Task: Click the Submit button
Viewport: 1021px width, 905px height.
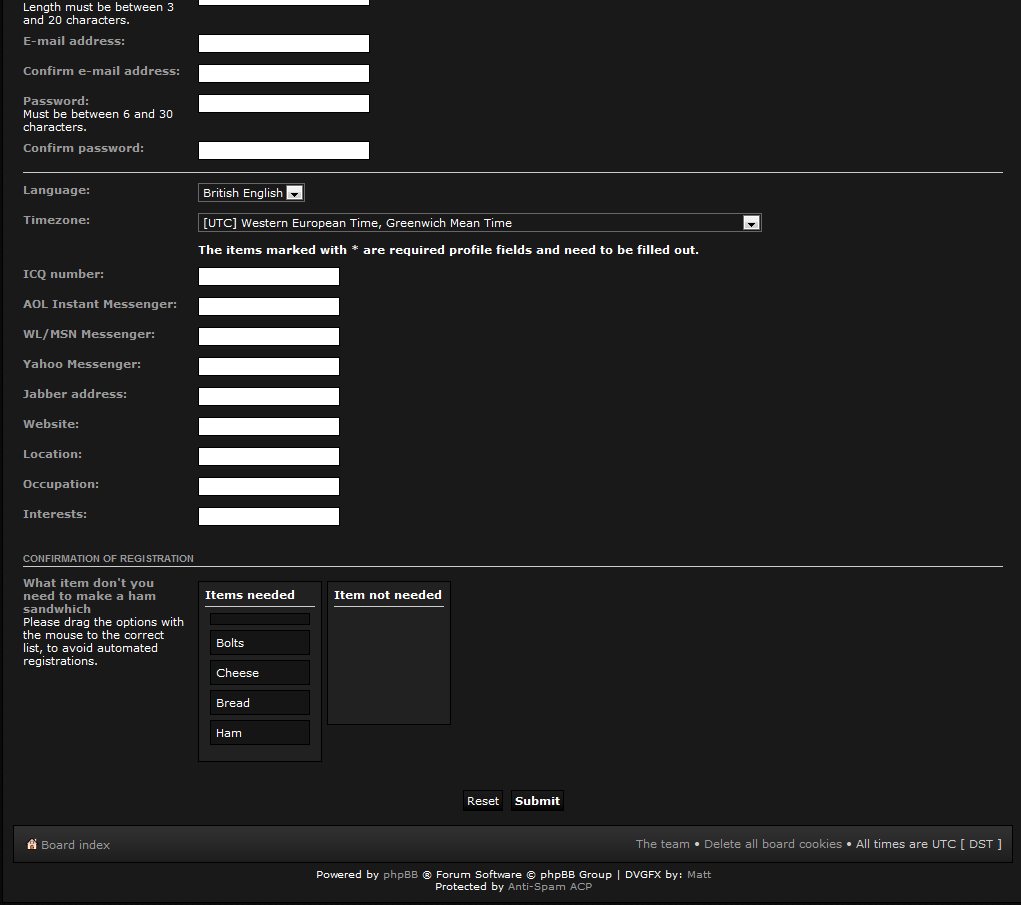Action: click(537, 801)
